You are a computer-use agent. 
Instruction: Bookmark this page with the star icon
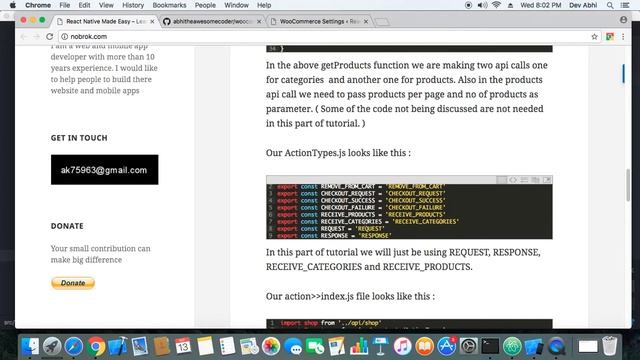pyautogui.click(x=594, y=37)
